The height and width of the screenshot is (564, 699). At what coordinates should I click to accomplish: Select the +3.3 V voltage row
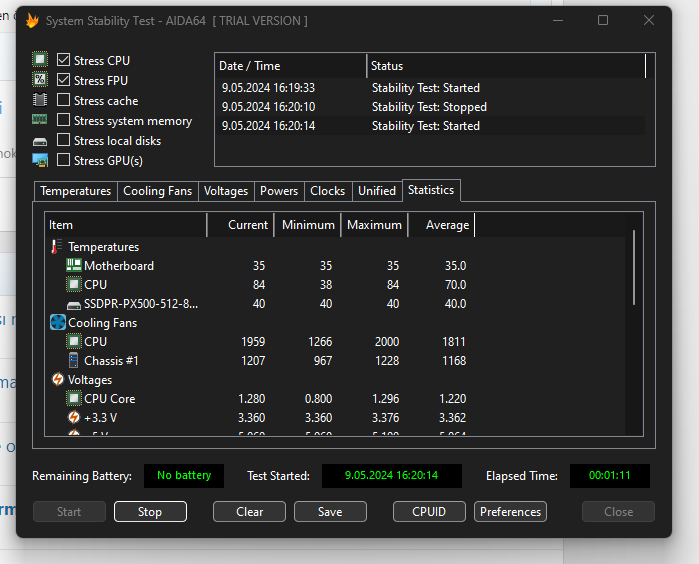[337, 418]
